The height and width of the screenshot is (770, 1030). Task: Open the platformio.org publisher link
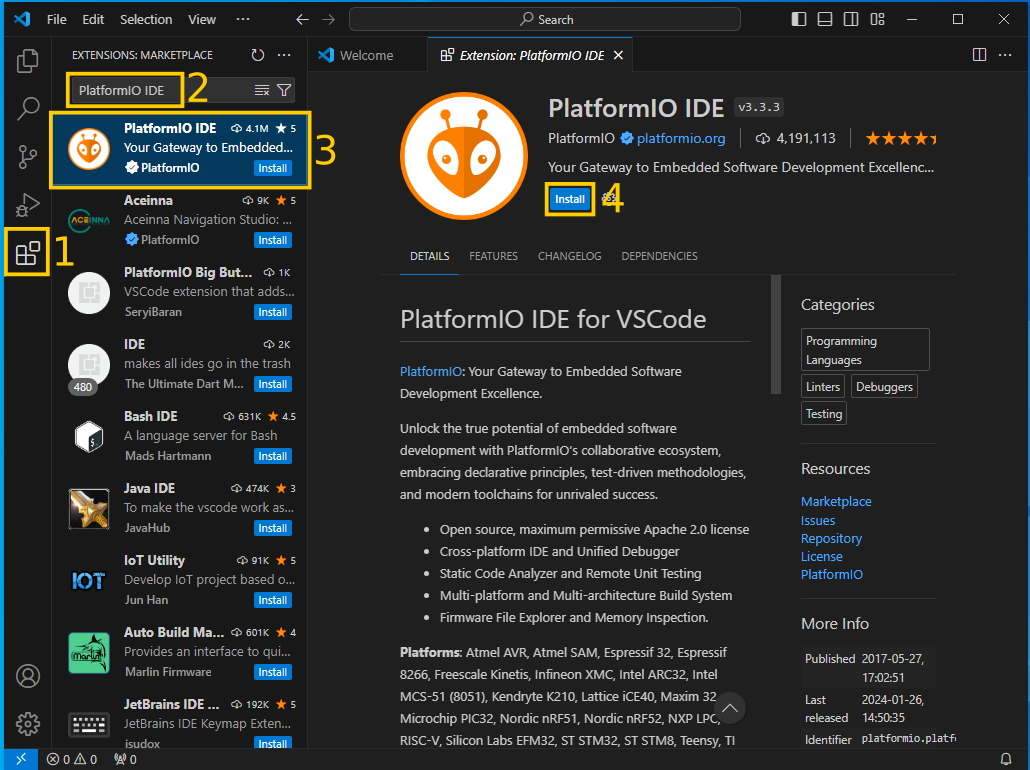tap(681, 139)
